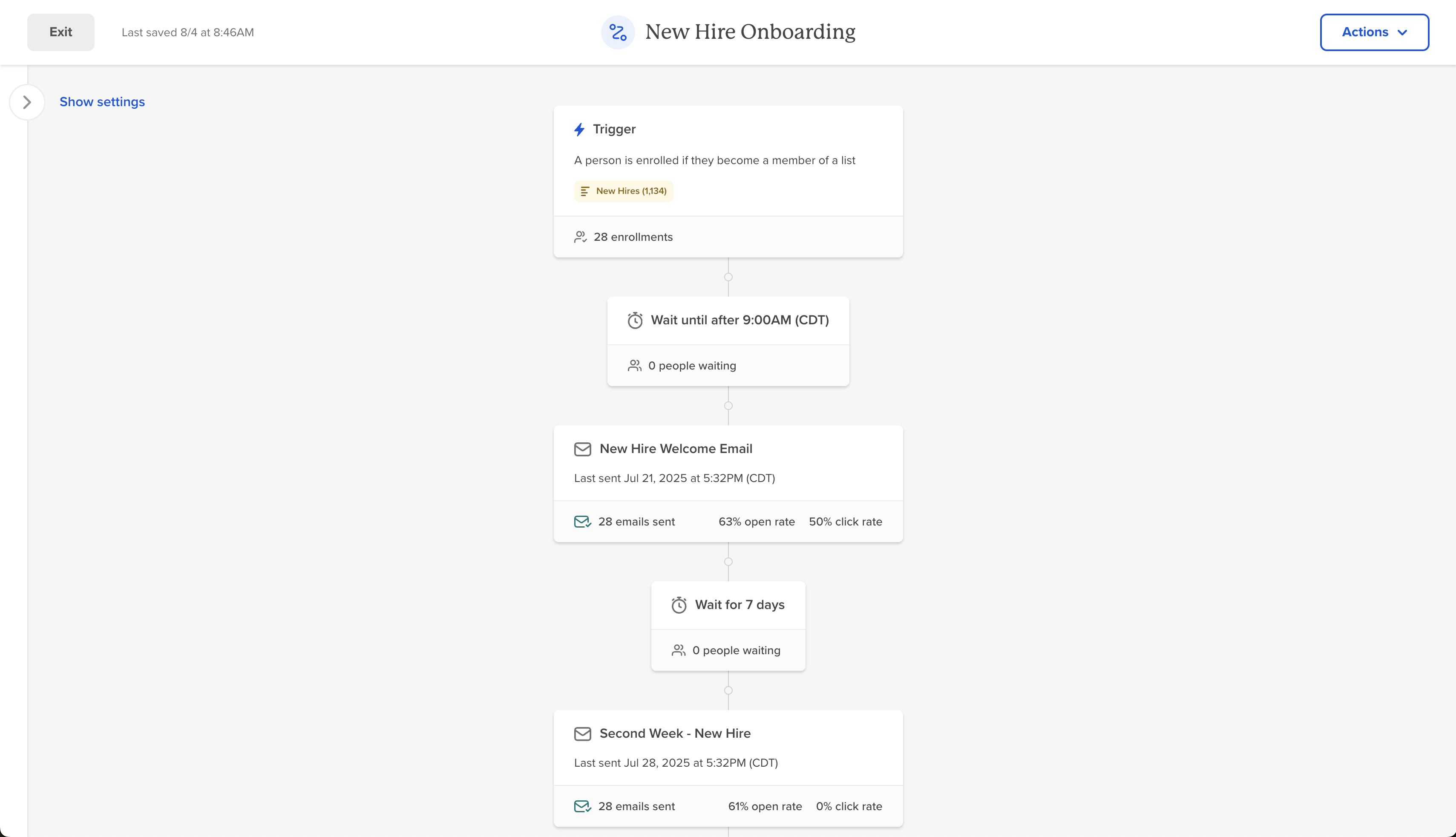
Task: Click the connector node below Trigger card
Action: click(x=728, y=277)
